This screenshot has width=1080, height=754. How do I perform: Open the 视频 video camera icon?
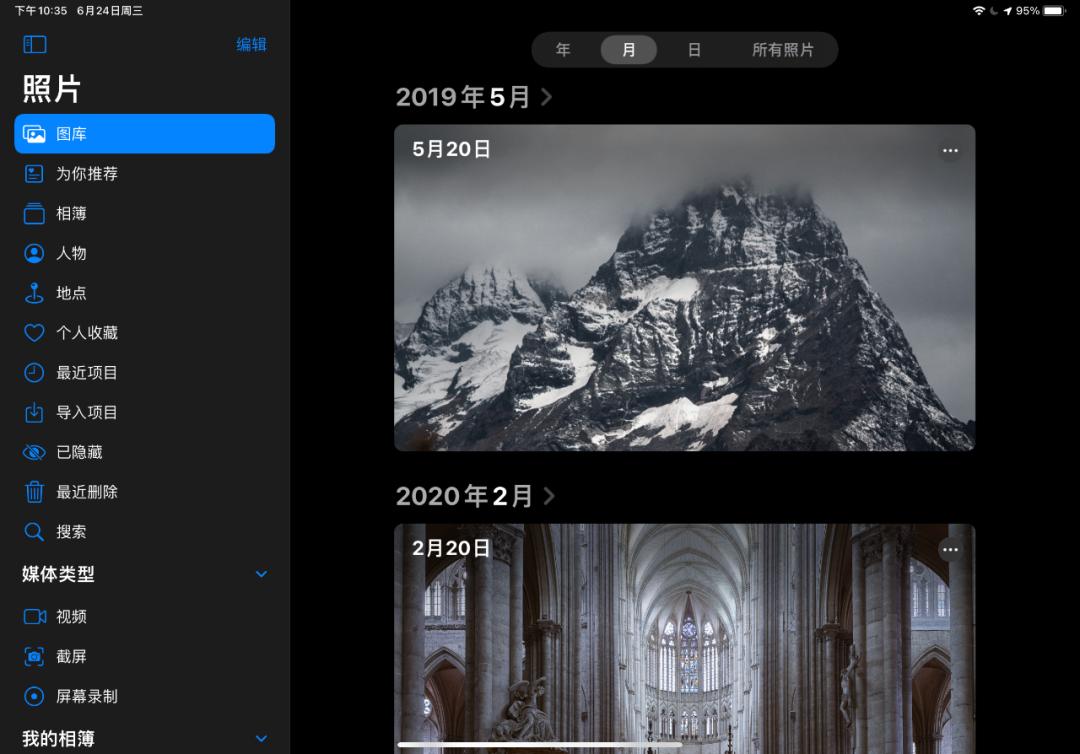click(x=34, y=616)
